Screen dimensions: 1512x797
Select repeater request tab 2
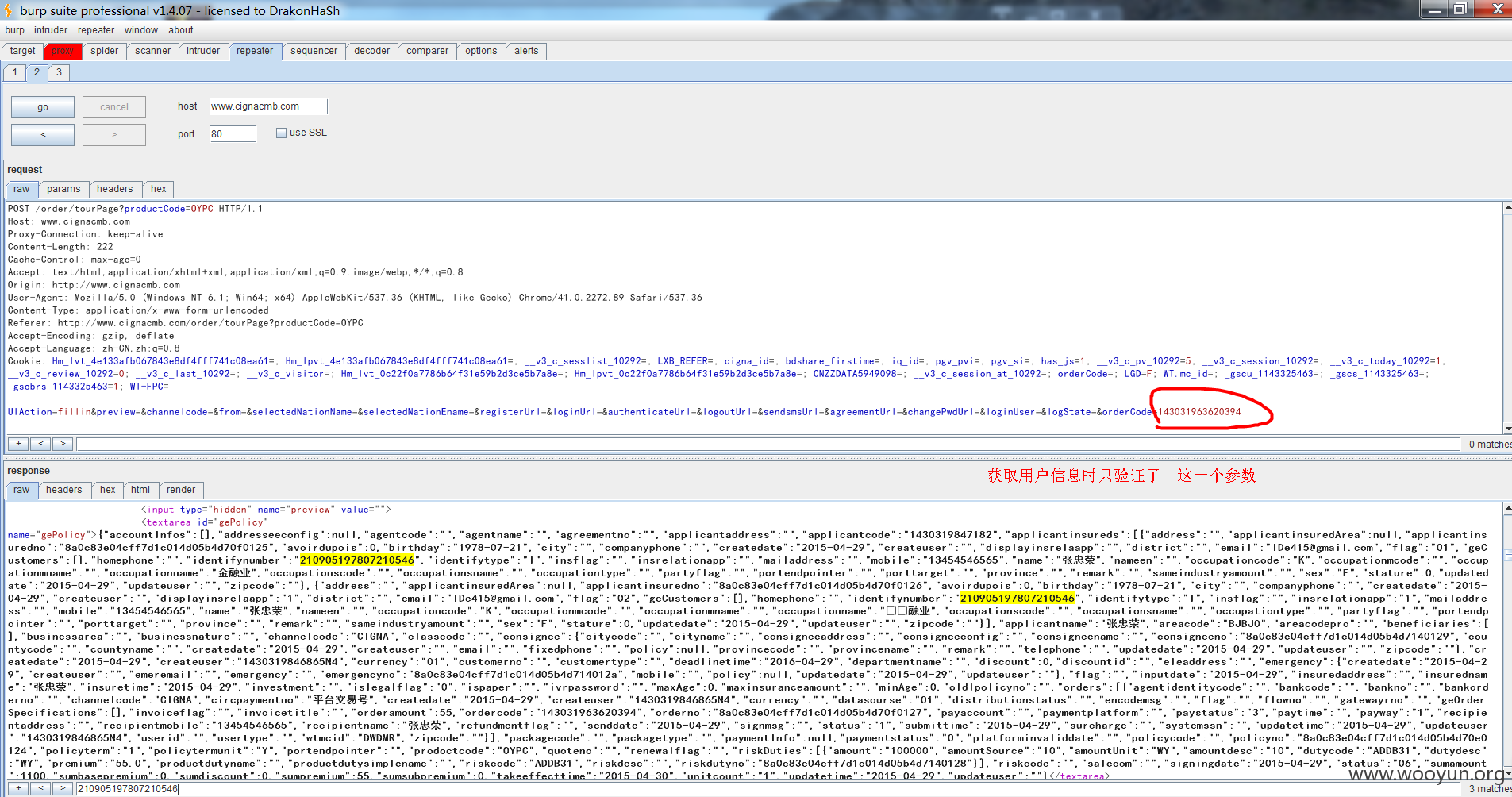click(x=37, y=72)
